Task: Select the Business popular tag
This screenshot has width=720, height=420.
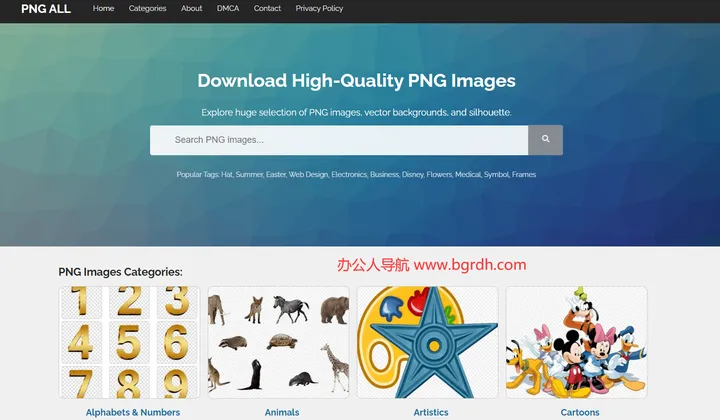Action: pos(384,174)
